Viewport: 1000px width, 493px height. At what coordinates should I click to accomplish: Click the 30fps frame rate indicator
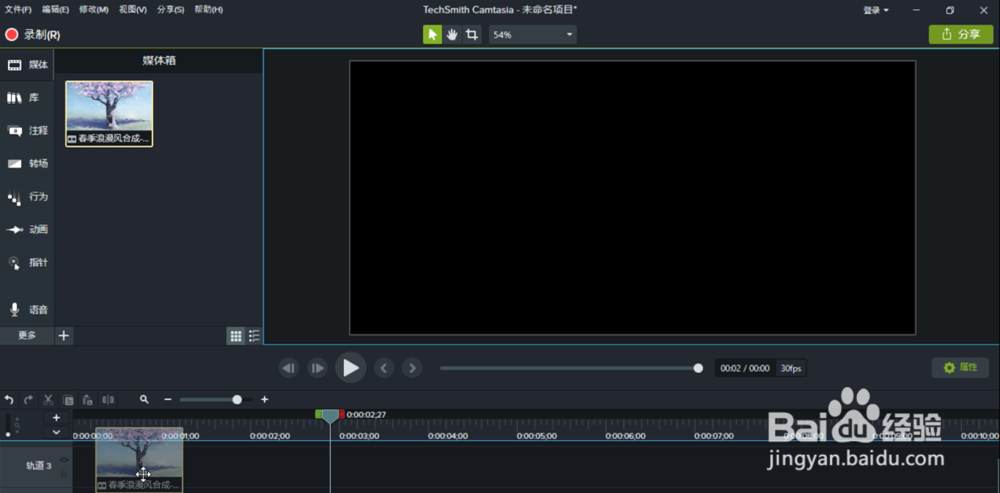[x=791, y=368]
